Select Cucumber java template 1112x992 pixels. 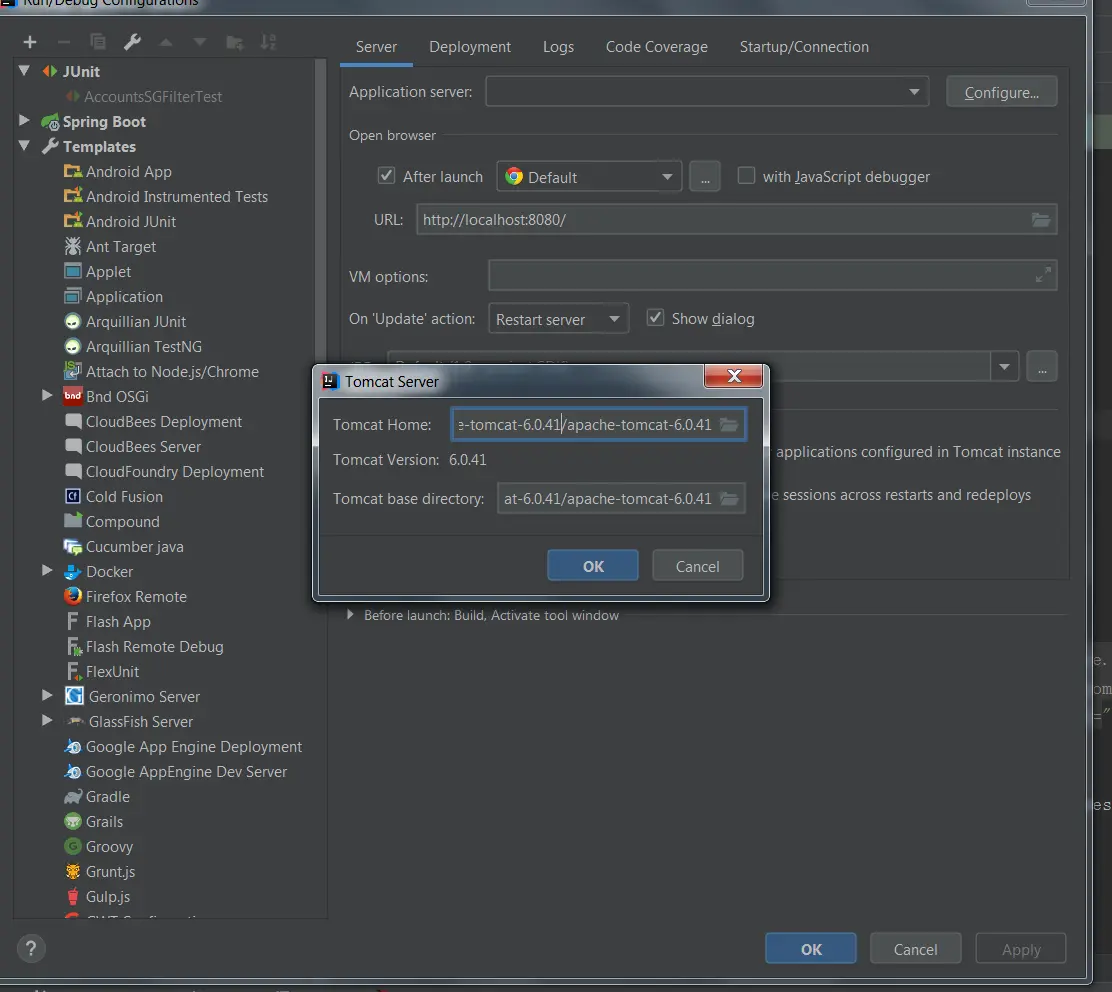[x=123, y=547]
